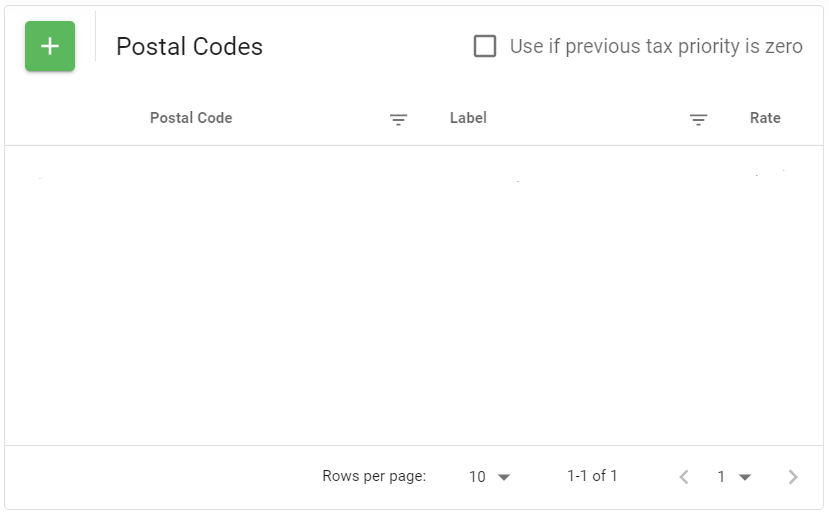Go to previous page with left chevron
This screenshot has width=829, height=515.
point(684,476)
